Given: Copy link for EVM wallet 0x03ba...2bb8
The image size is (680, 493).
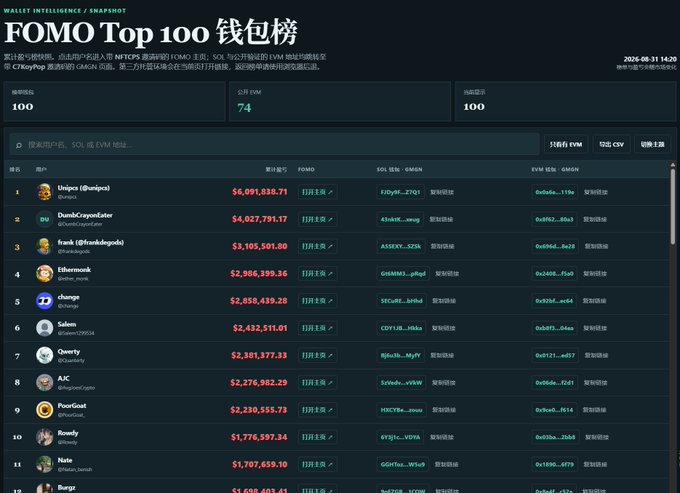Looking at the screenshot, I should [x=597, y=437].
